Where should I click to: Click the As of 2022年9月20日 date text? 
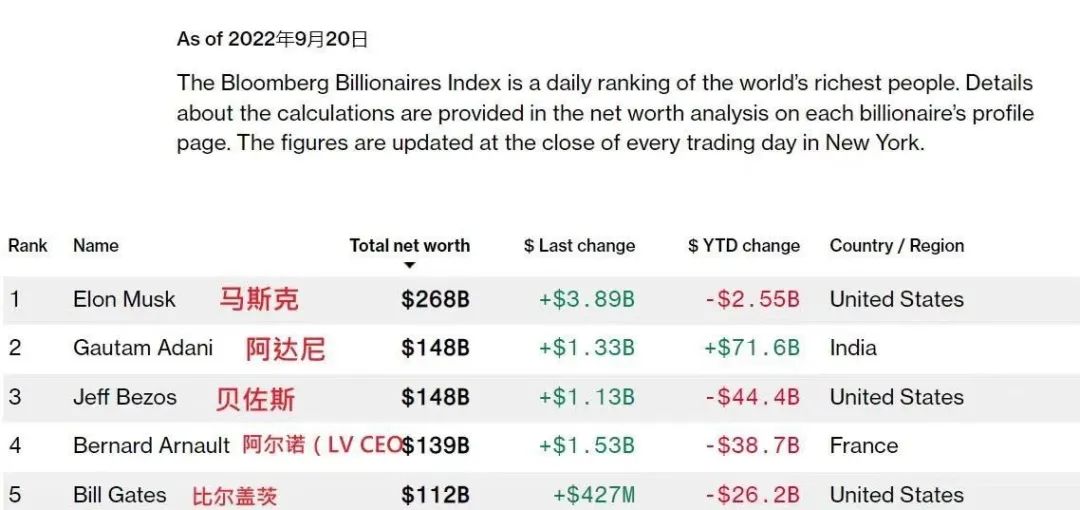point(272,39)
